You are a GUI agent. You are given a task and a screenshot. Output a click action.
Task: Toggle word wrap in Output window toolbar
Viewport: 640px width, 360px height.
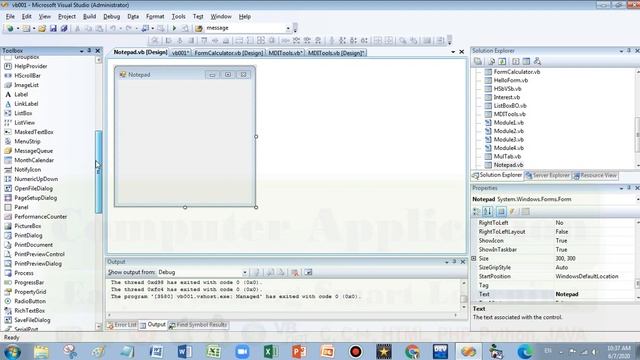tap(308, 272)
